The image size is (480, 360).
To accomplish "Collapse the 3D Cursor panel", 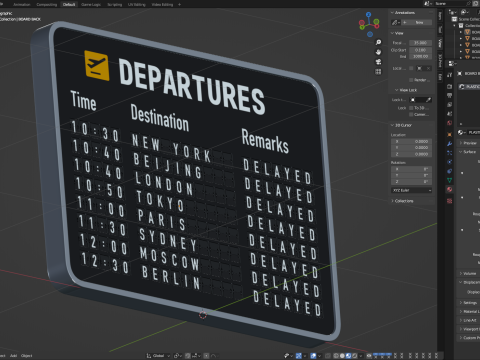I will [392, 125].
